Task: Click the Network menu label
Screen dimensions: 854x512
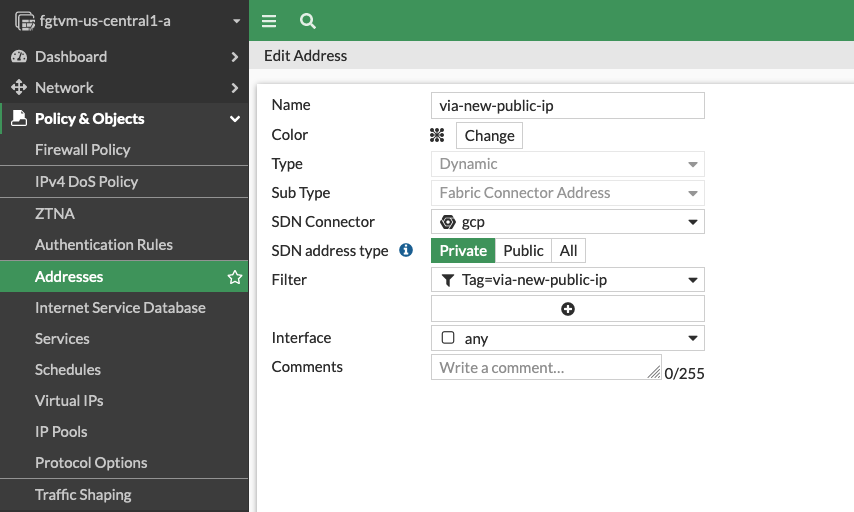Action: (x=64, y=88)
